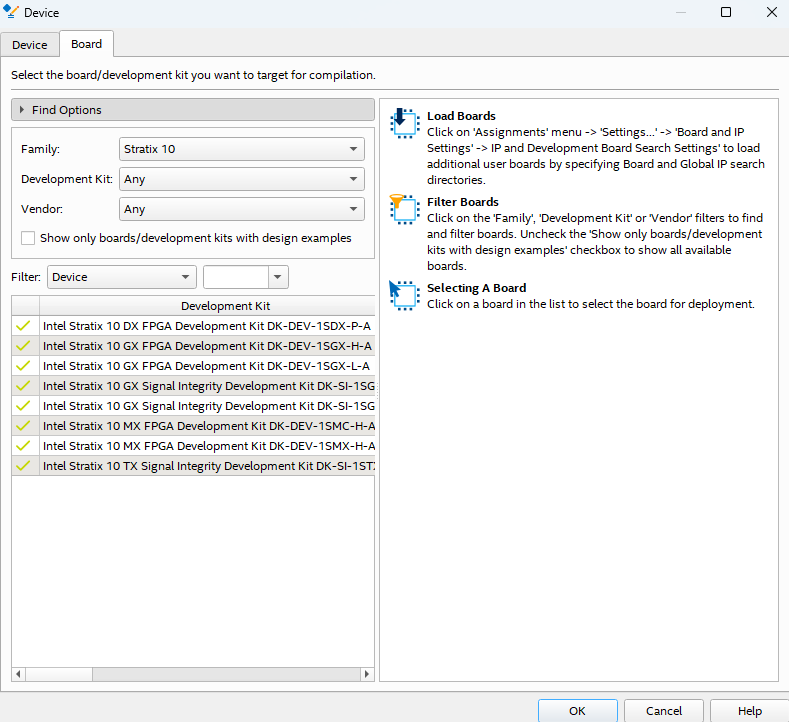Select the Board tab
The height and width of the screenshot is (722, 789).
point(86,44)
